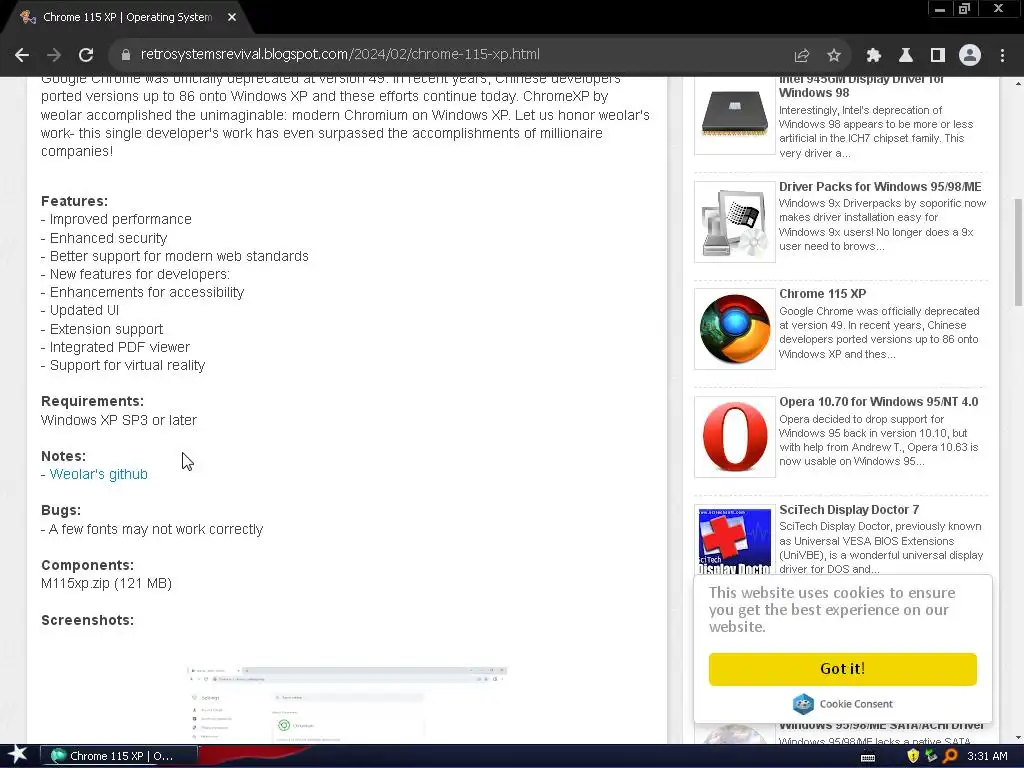Open the Chrome Labs flask icon
Image resolution: width=1024 pixels, height=768 pixels.
[x=905, y=55]
